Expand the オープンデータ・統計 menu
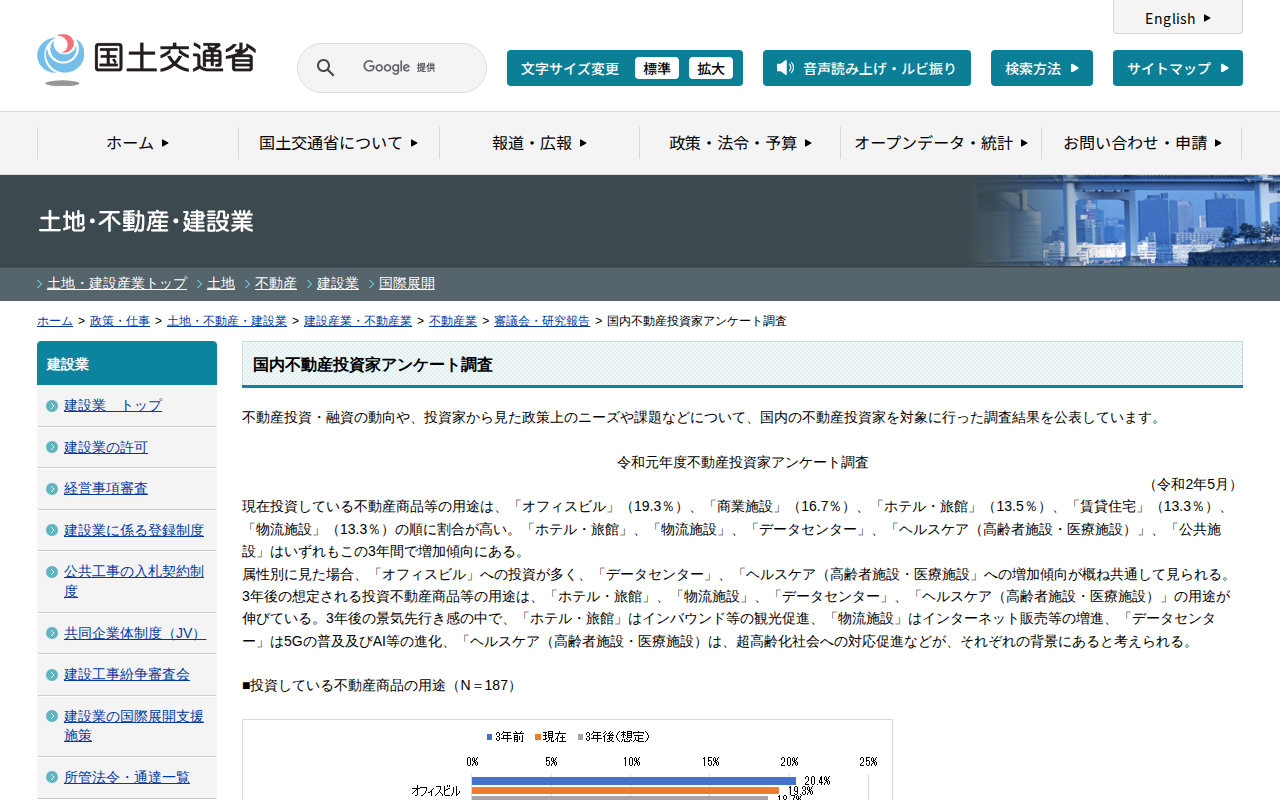 tap(940, 143)
